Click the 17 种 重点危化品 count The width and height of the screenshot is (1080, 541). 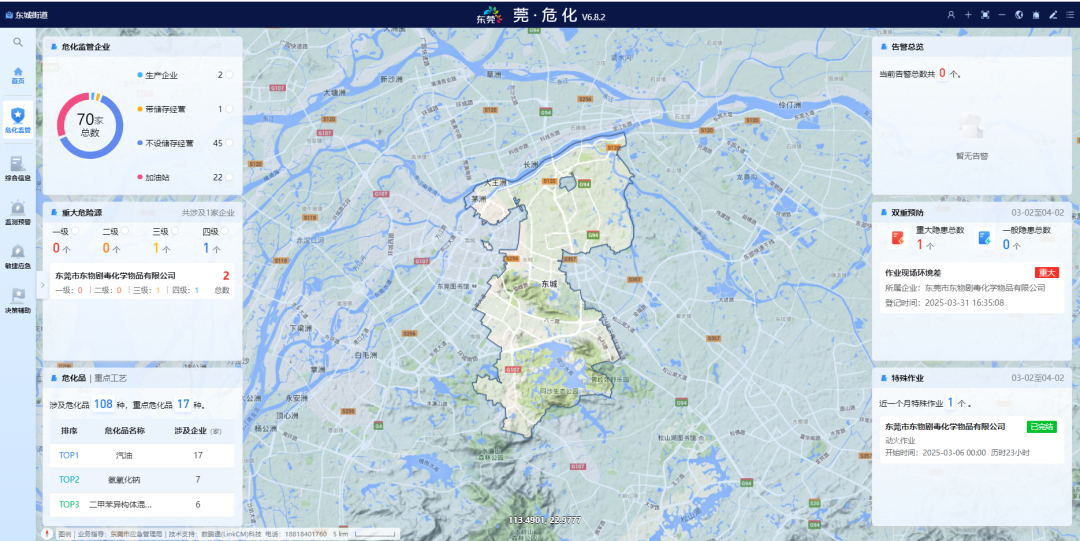click(x=183, y=405)
